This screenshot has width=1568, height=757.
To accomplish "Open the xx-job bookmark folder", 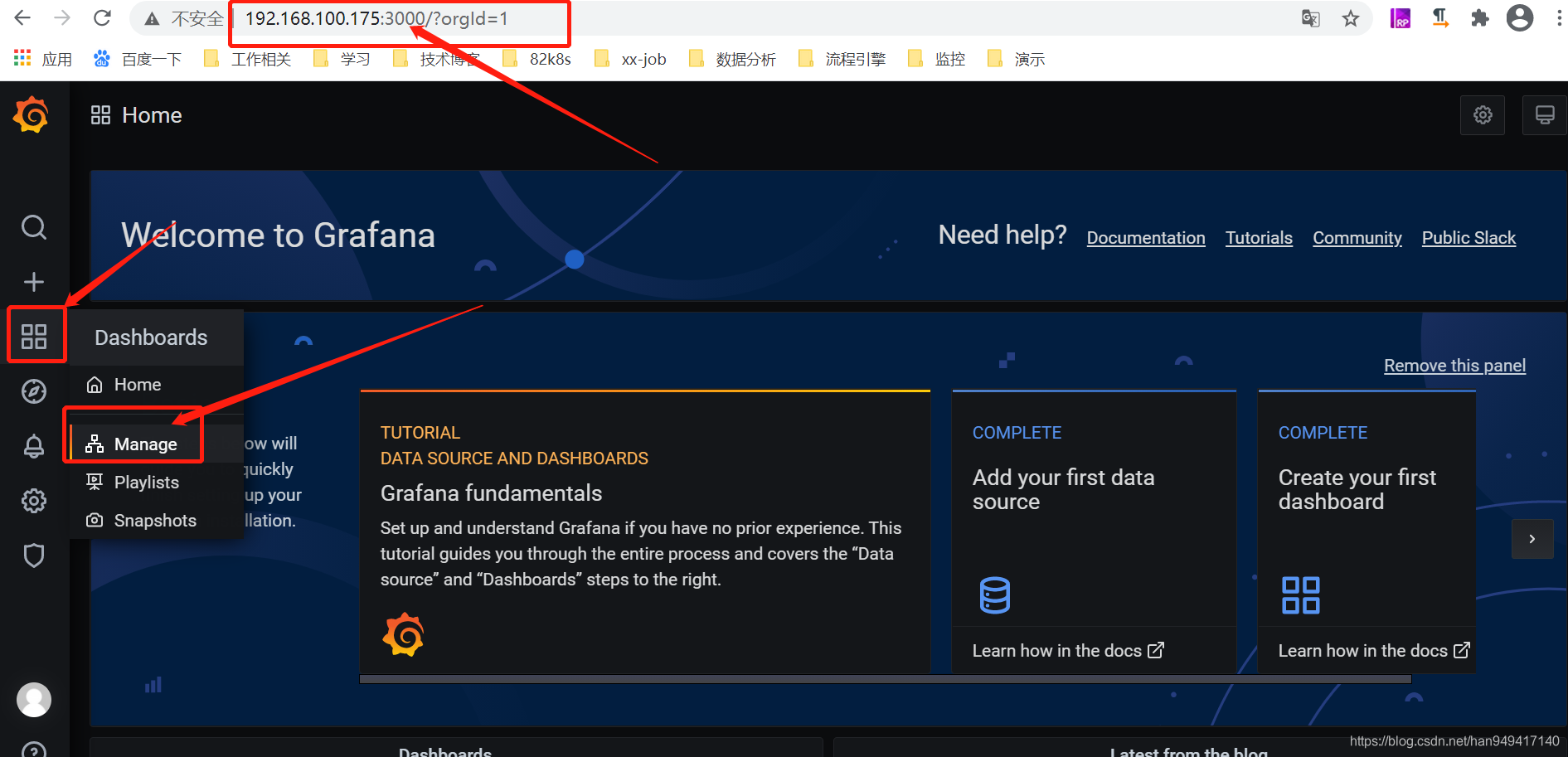I will (x=631, y=59).
